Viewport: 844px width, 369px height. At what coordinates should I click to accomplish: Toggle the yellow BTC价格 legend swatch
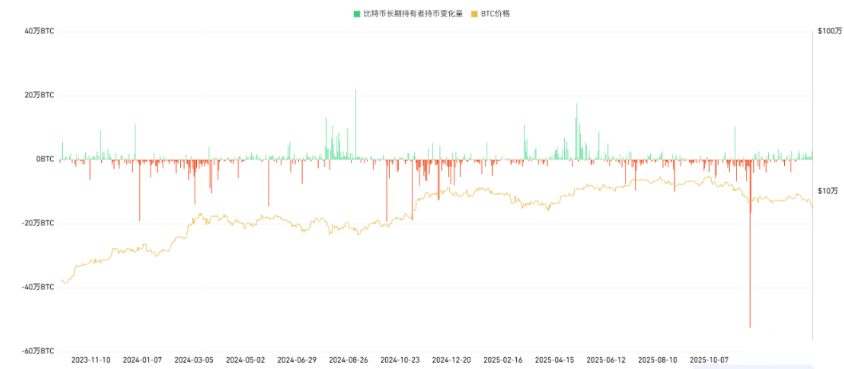[x=473, y=14]
